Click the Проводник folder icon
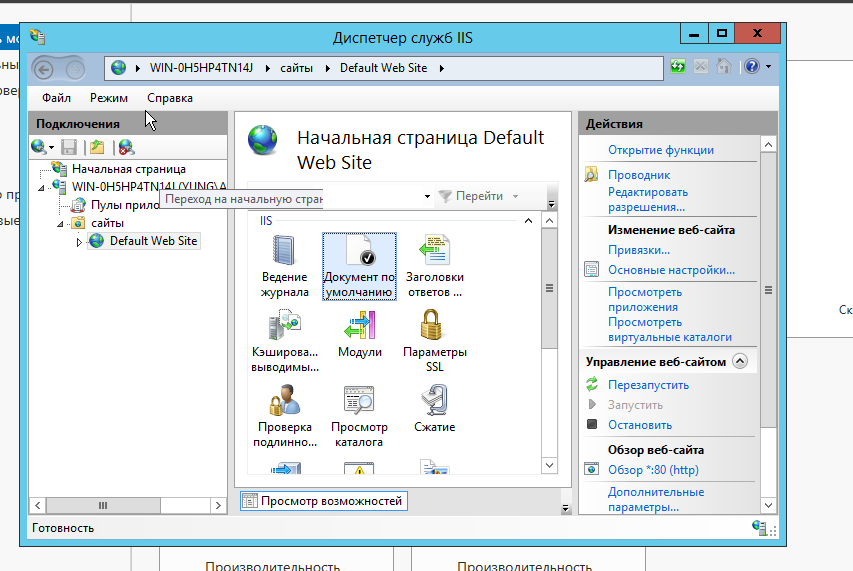853x571 pixels. pos(591,175)
